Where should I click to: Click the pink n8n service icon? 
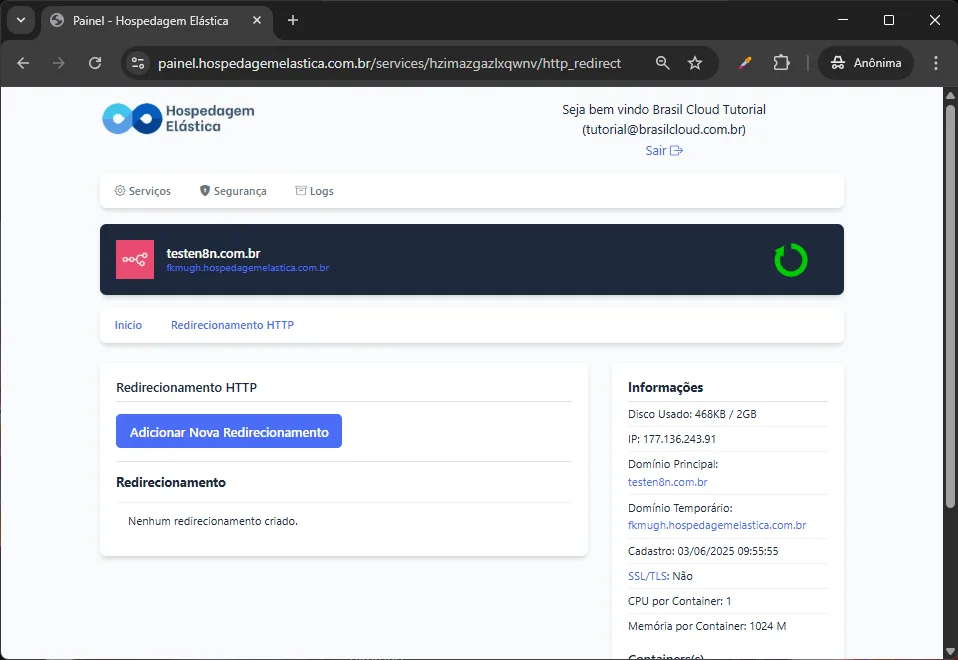pos(135,260)
